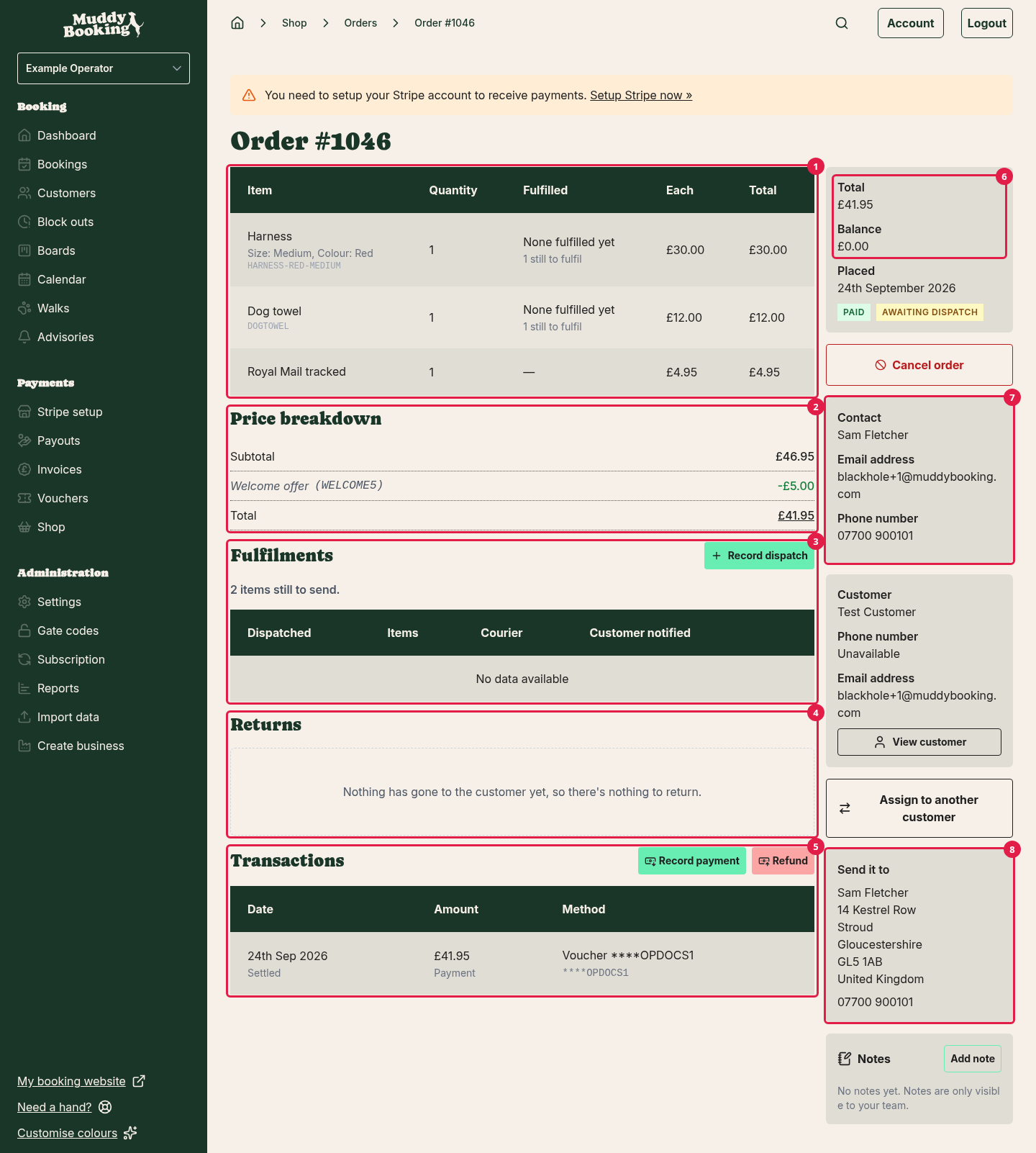
Task: Click the Record payment button
Action: 692,861
